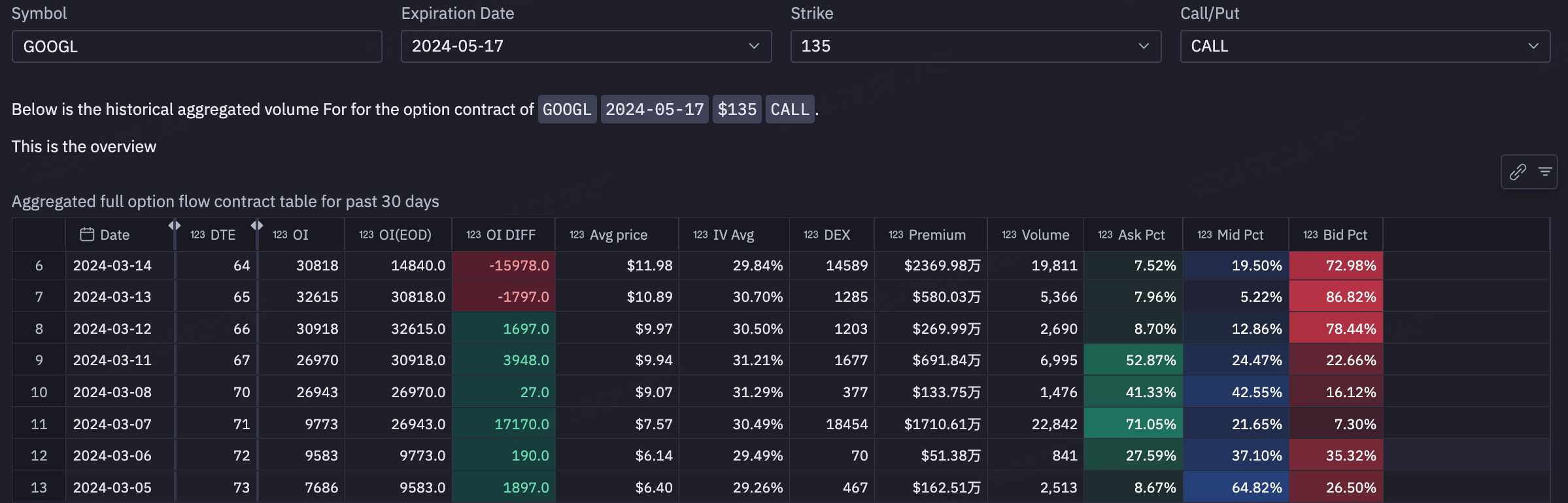Click Volume cell 22,842
Screen dimensions: 1568x503
[1036, 424]
